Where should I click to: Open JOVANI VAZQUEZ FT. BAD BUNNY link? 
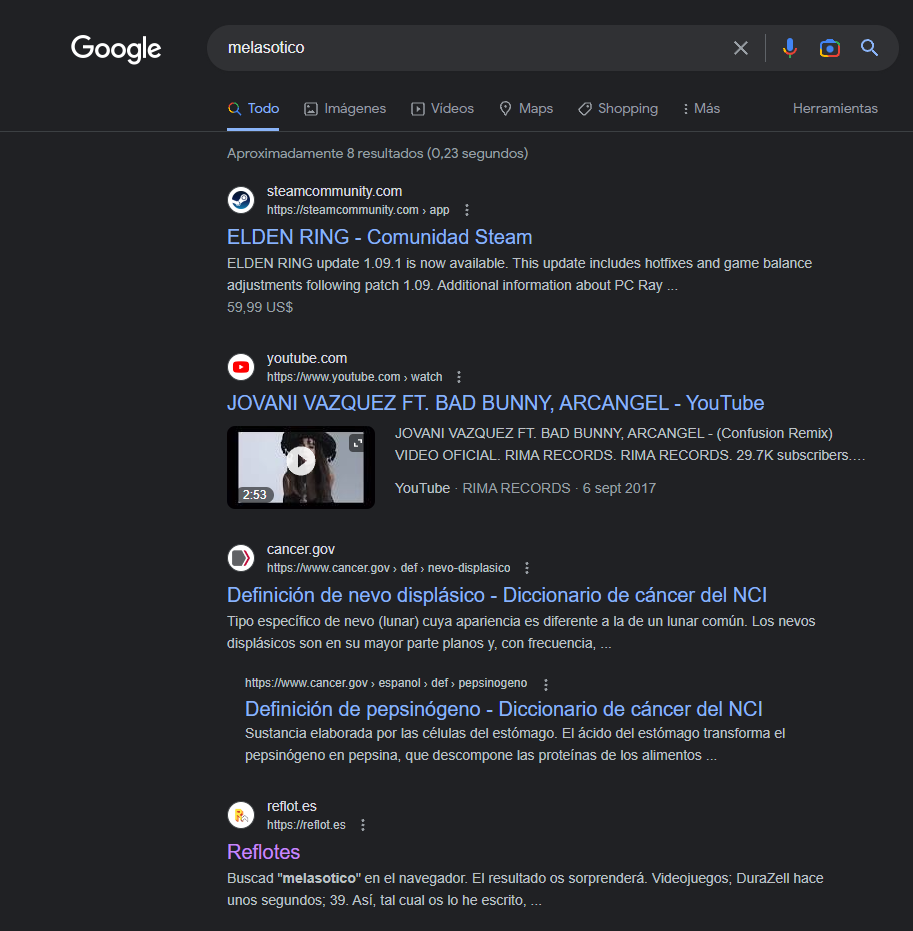pyautogui.click(x=495, y=403)
